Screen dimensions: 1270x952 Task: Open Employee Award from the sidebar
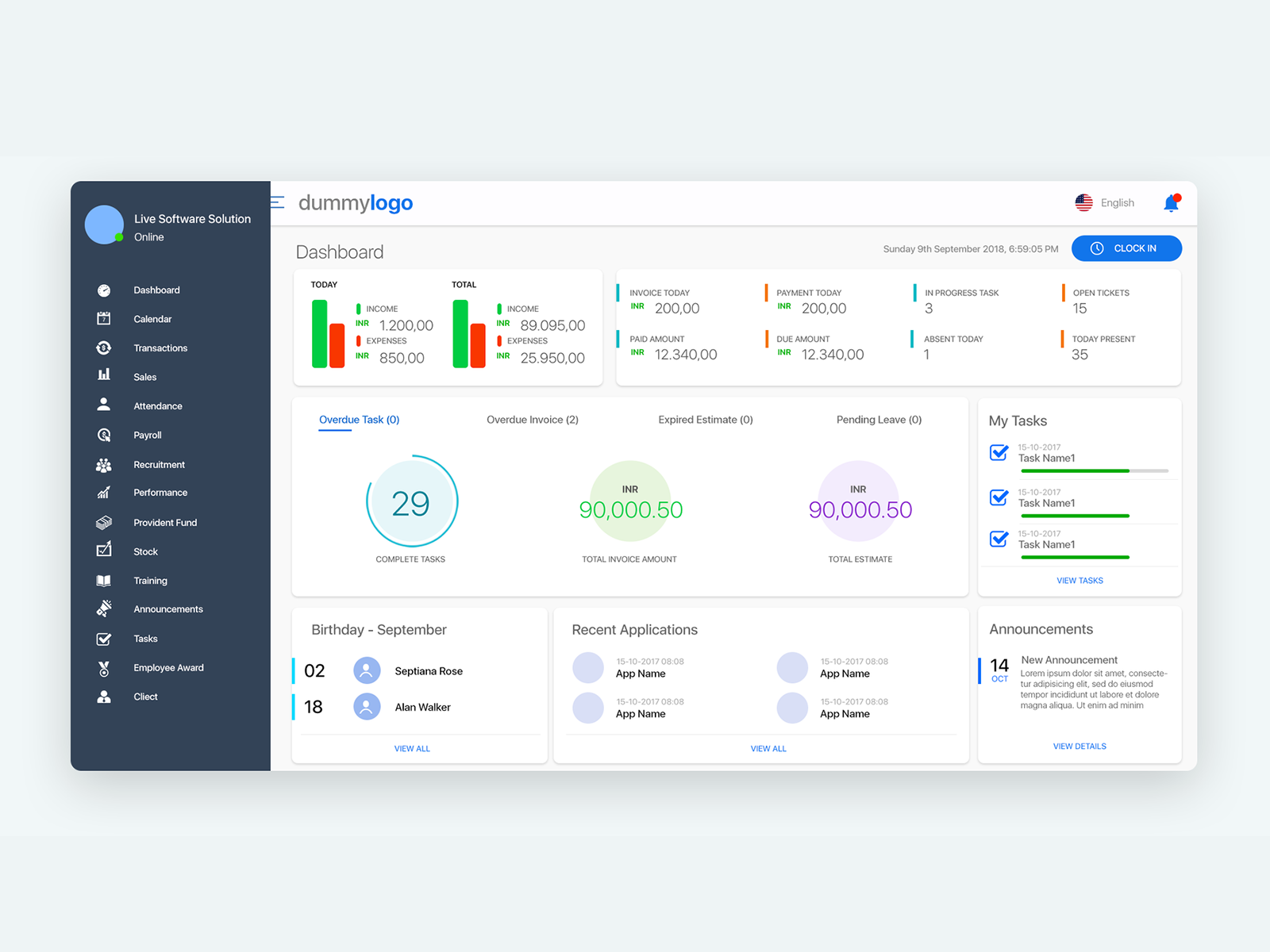(104, 667)
